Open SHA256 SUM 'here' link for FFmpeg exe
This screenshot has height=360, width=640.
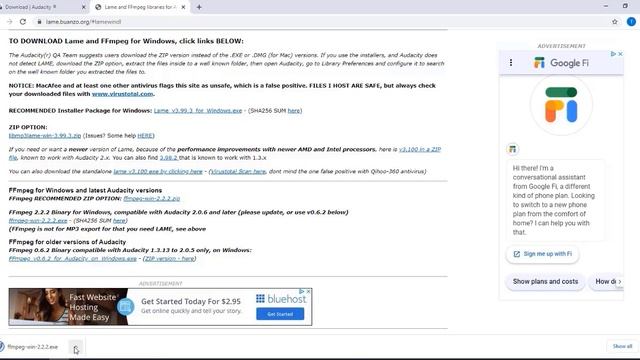(119, 220)
